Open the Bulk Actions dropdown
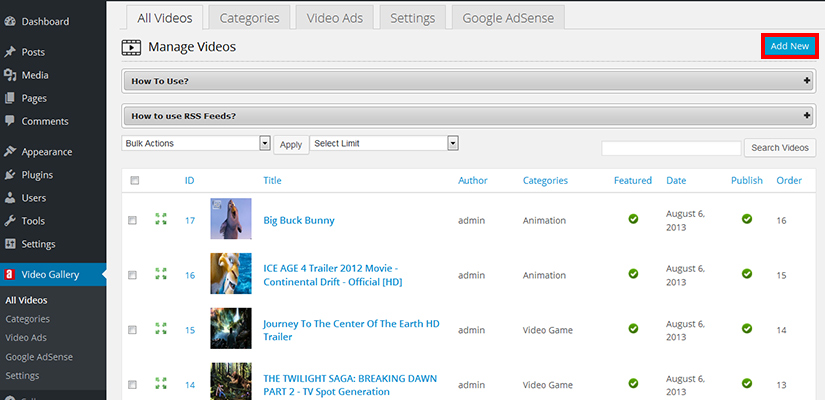The height and width of the screenshot is (400, 825). click(x=196, y=144)
